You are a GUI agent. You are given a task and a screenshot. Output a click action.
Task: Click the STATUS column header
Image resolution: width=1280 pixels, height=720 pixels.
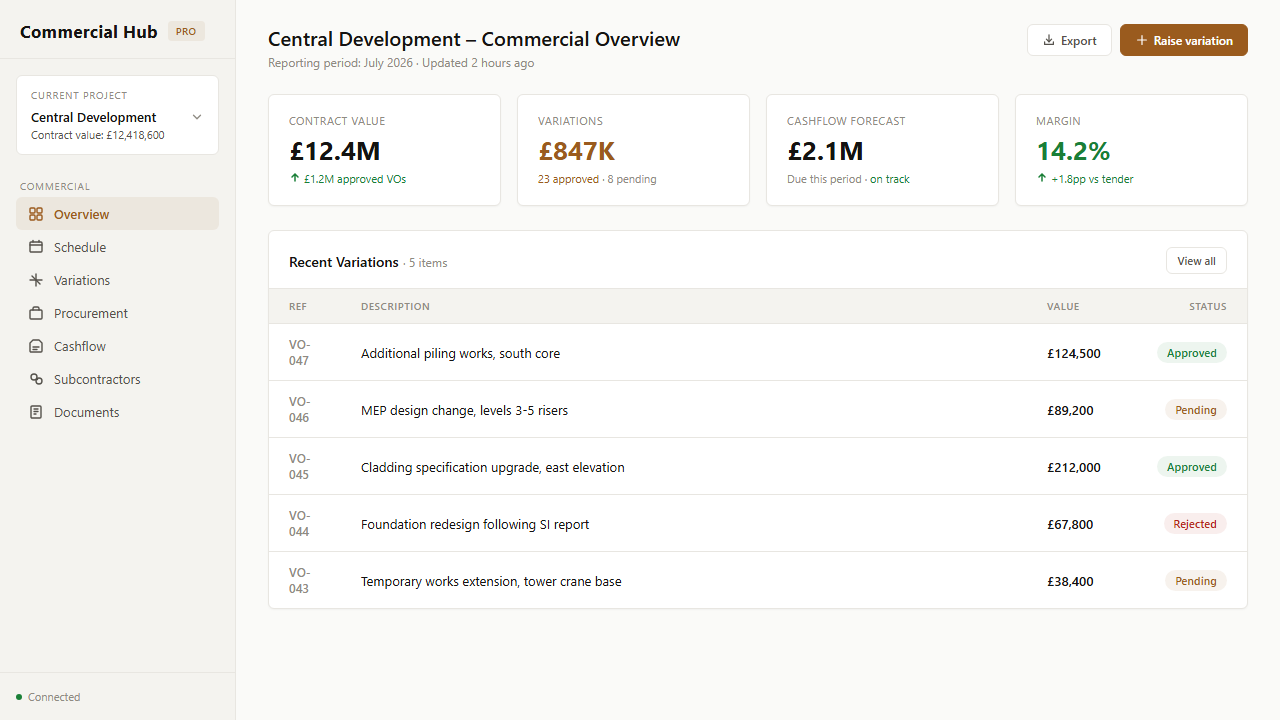click(1208, 306)
